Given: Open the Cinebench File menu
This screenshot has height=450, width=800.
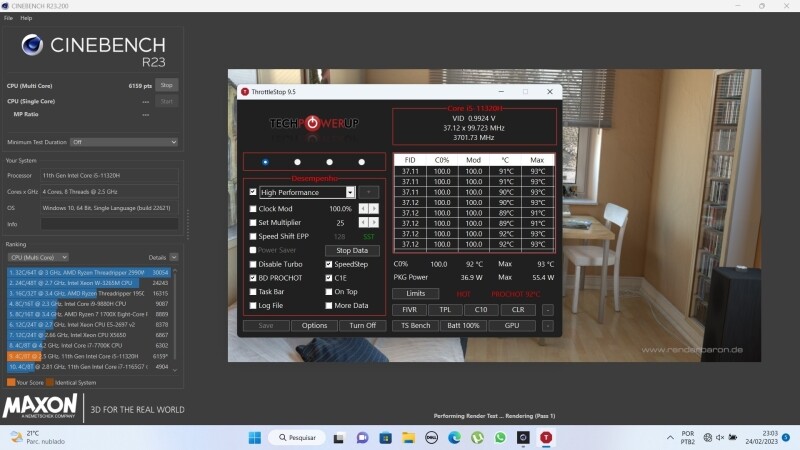Looking at the screenshot, I should coord(8,18).
